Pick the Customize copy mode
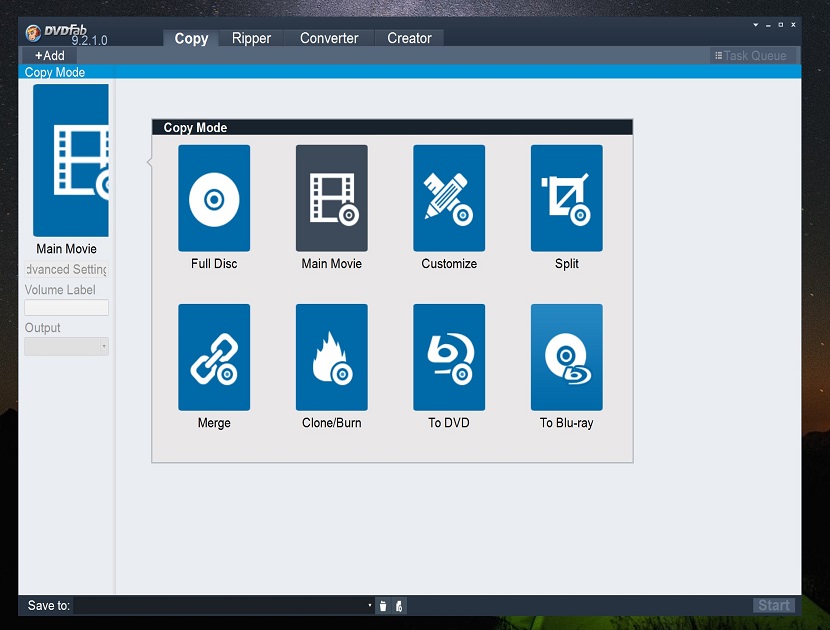This screenshot has width=830, height=630. point(449,198)
